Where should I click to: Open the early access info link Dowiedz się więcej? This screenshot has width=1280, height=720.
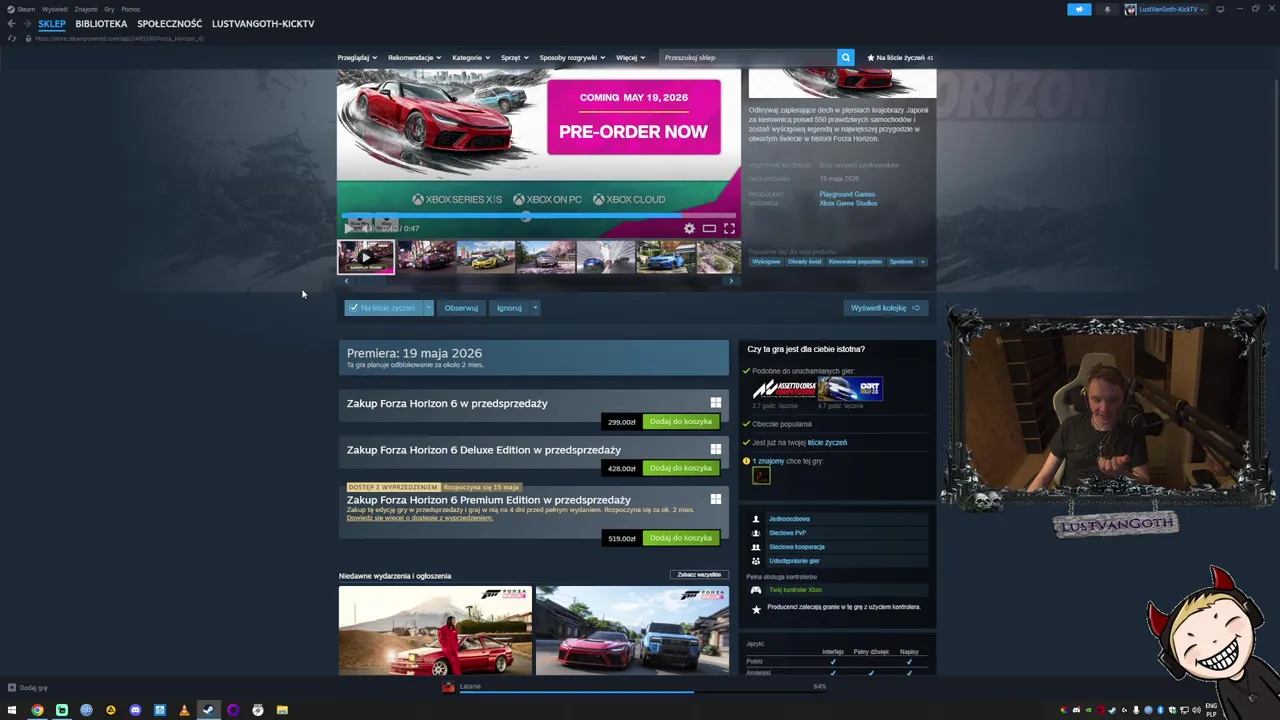click(420, 518)
